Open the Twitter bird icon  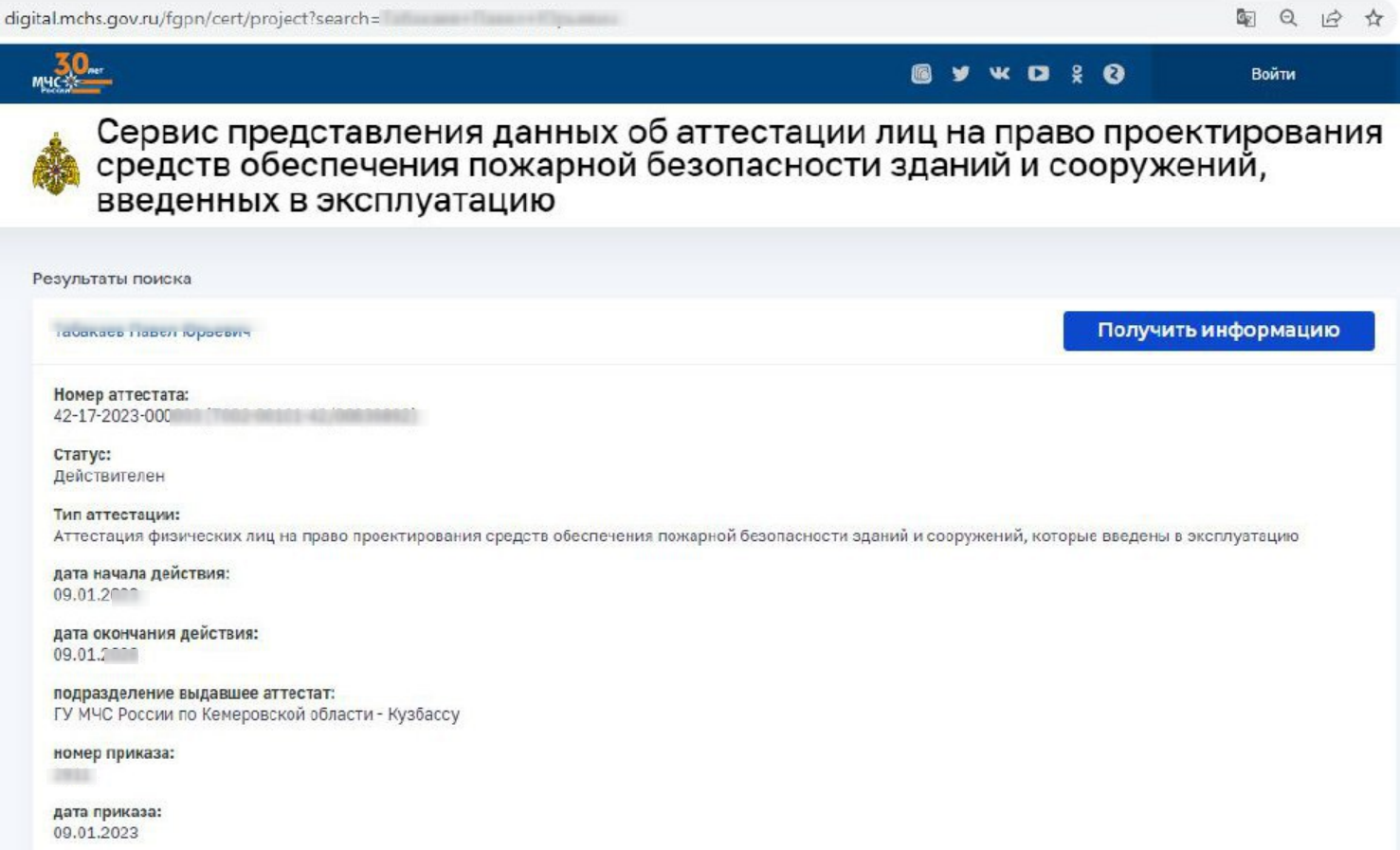pos(961,74)
